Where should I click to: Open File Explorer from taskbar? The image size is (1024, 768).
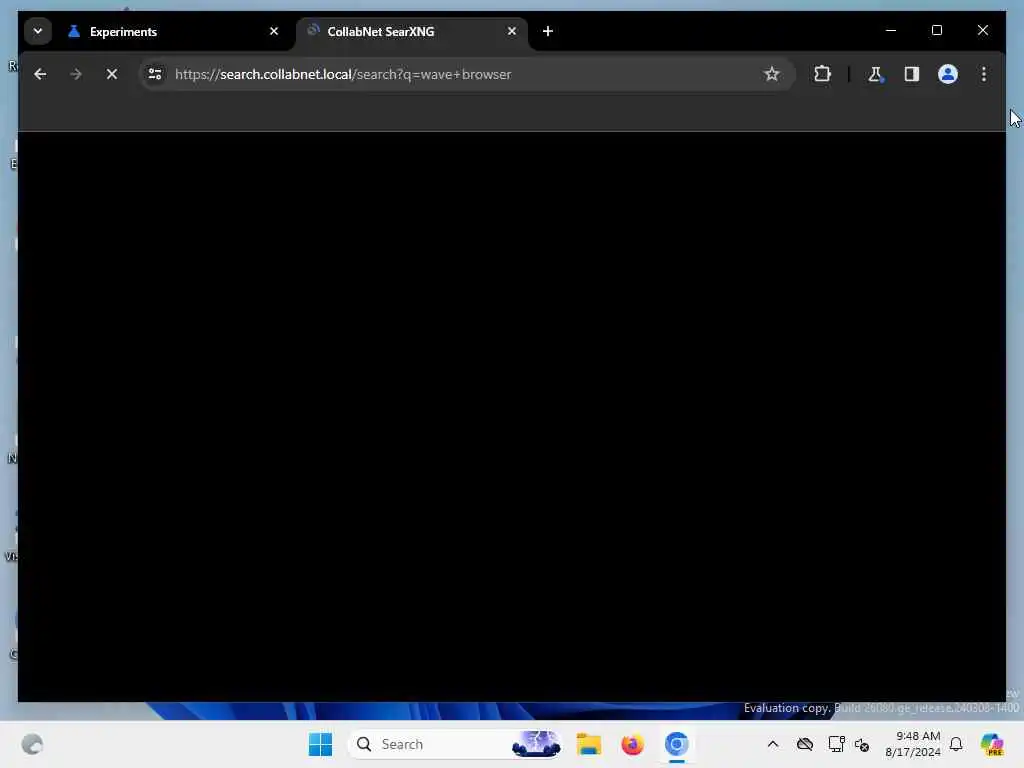pos(588,744)
